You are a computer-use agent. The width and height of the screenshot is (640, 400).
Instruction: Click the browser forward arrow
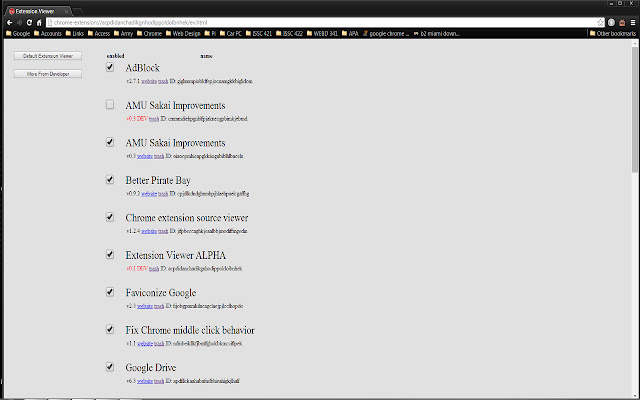point(19,22)
